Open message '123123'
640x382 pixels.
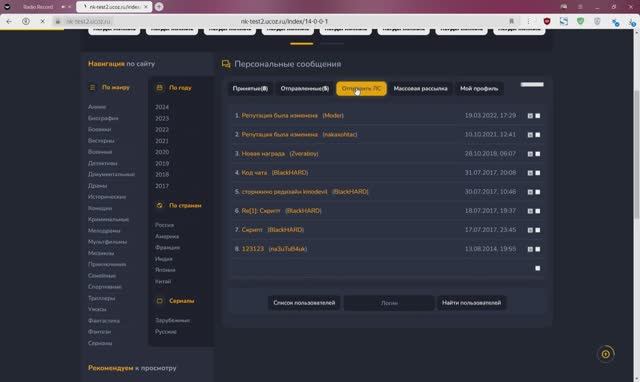[253, 249]
